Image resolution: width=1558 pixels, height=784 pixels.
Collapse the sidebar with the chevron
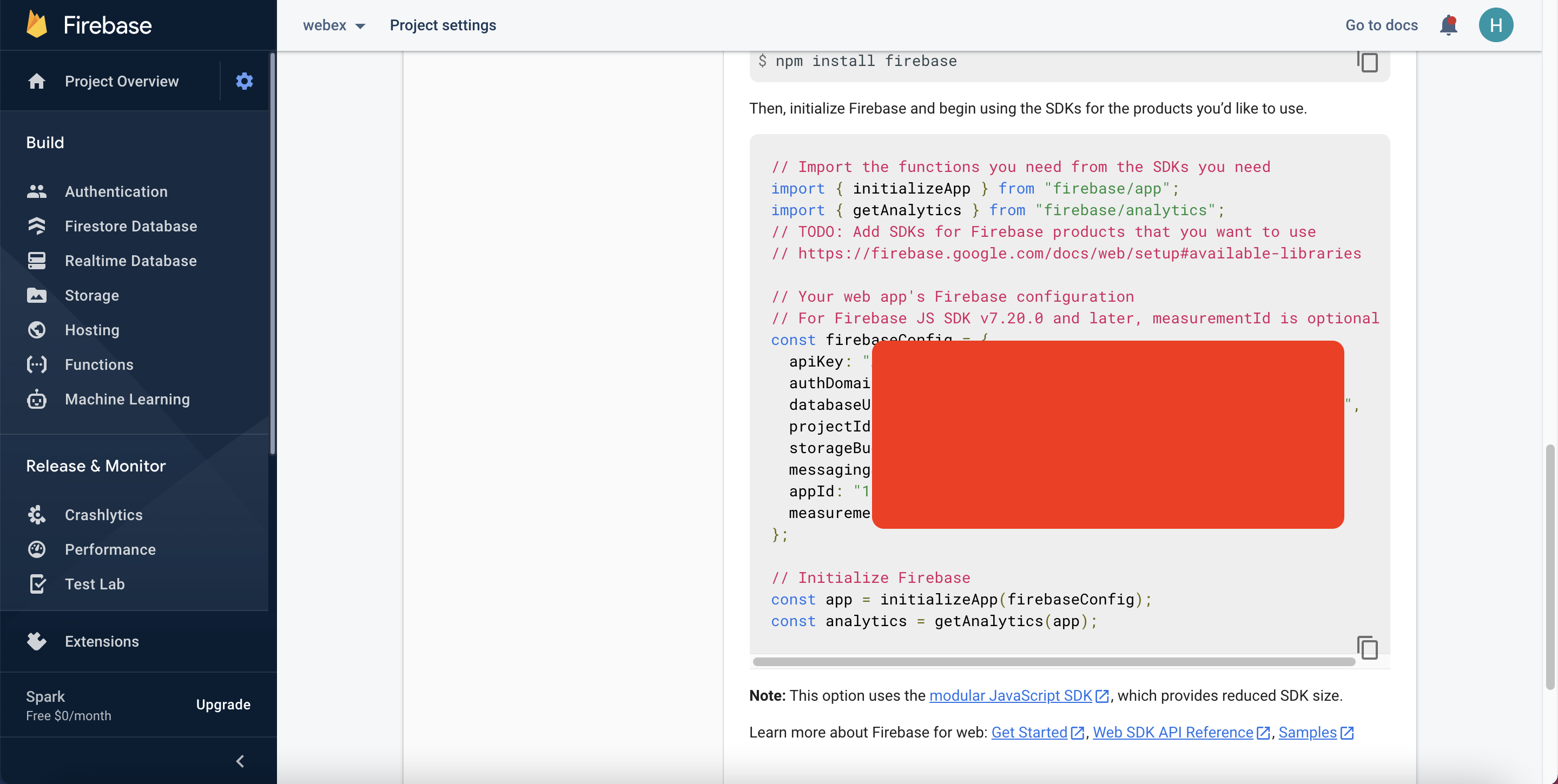[x=240, y=761]
